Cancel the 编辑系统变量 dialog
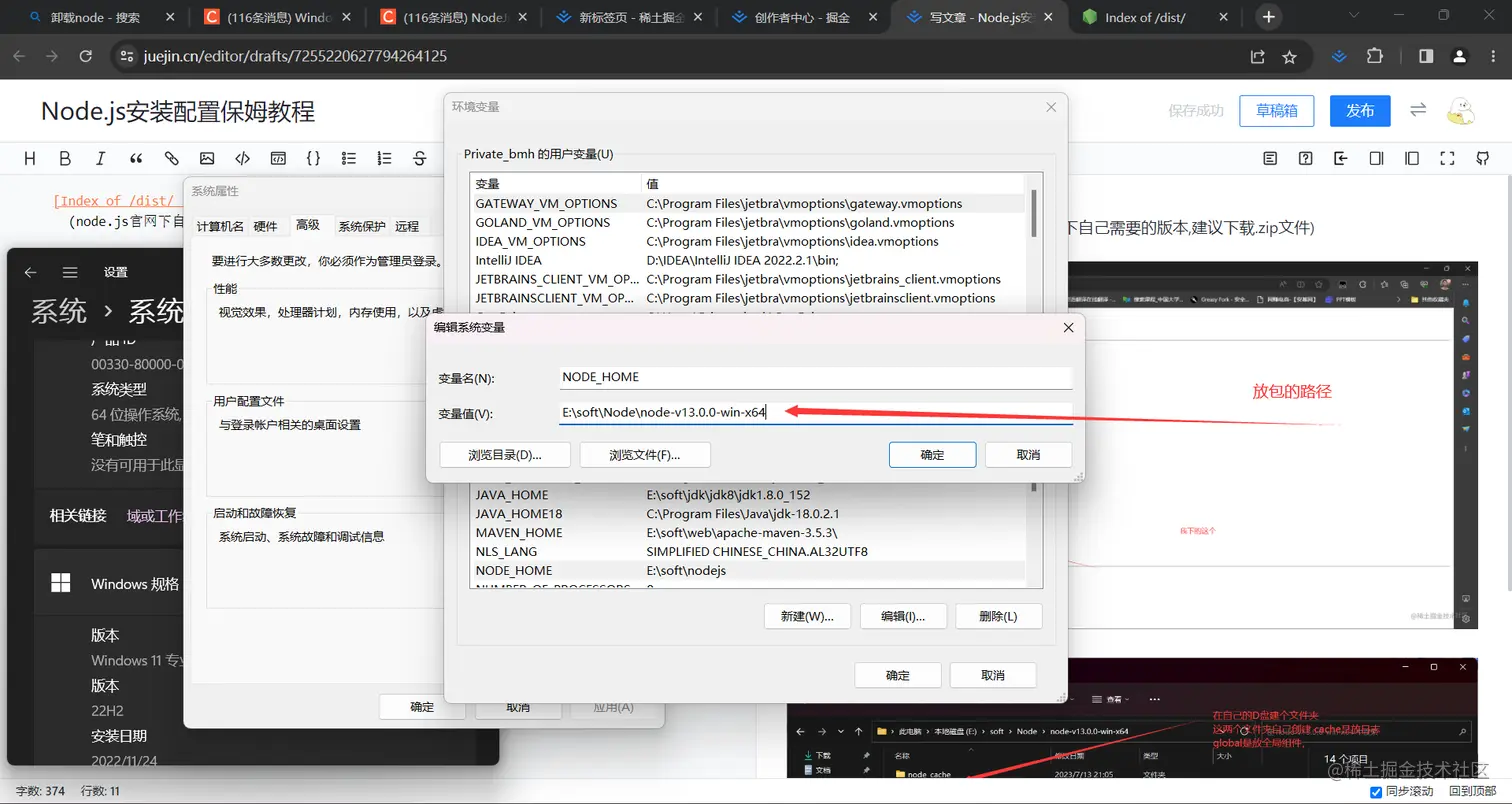 coord(1028,455)
